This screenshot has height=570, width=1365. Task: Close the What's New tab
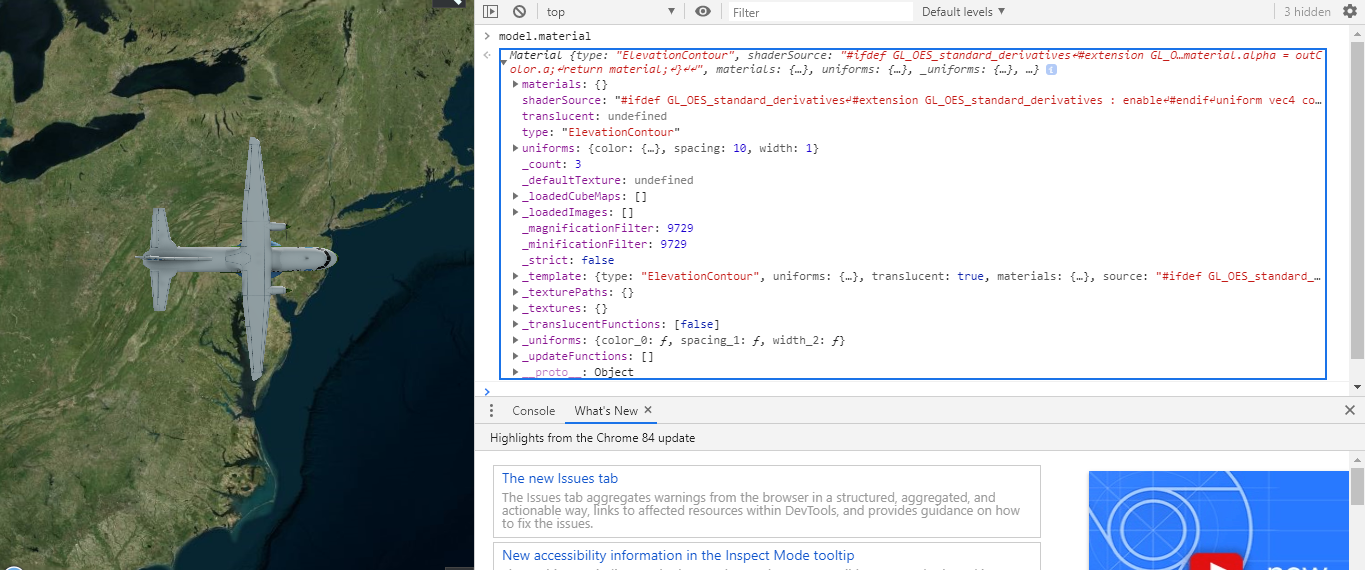(648, 410)
